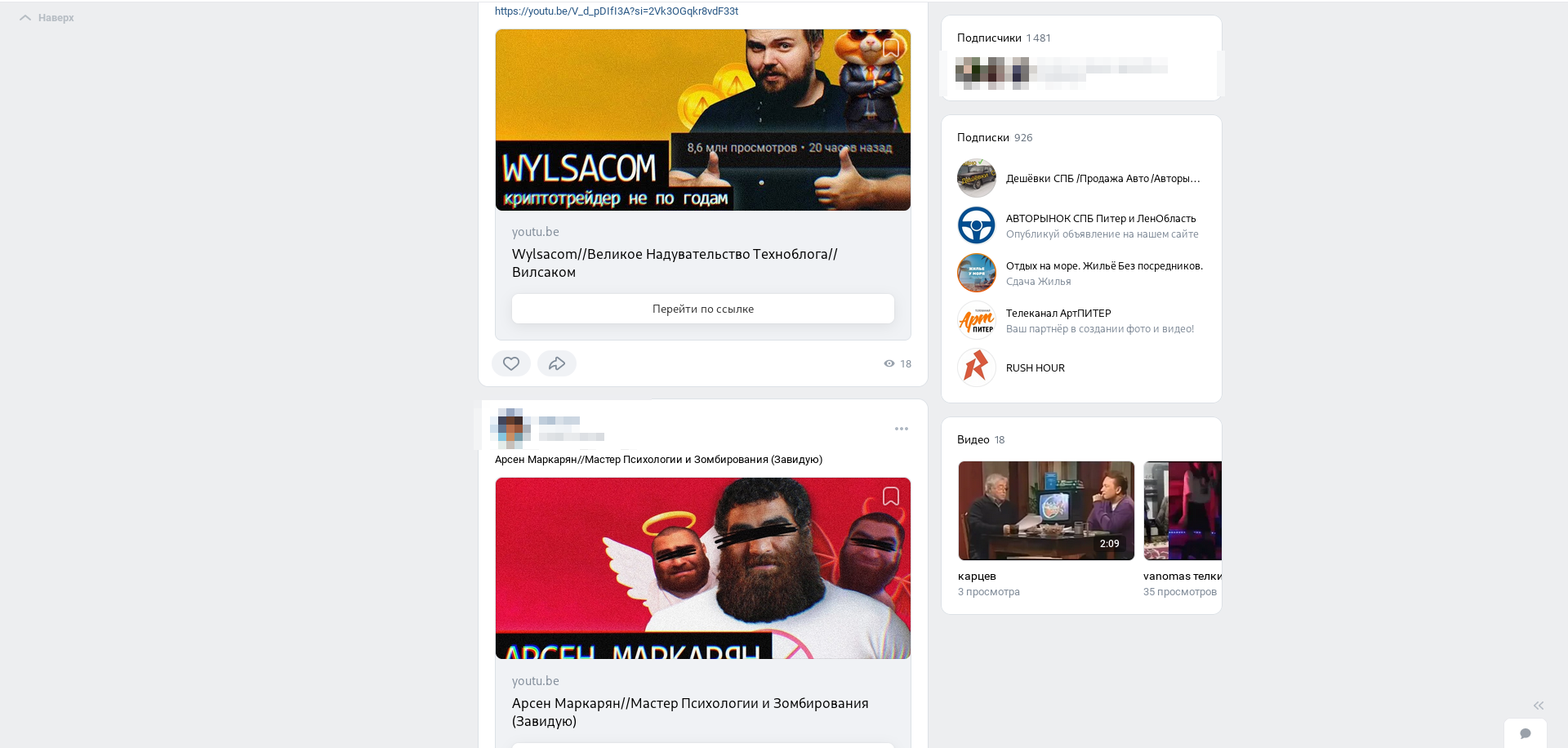The width and height of the screenshot is (1568, 748).
Task: Share the Wylsacom post with arrow icon
Action: click(x=557, y=363)
